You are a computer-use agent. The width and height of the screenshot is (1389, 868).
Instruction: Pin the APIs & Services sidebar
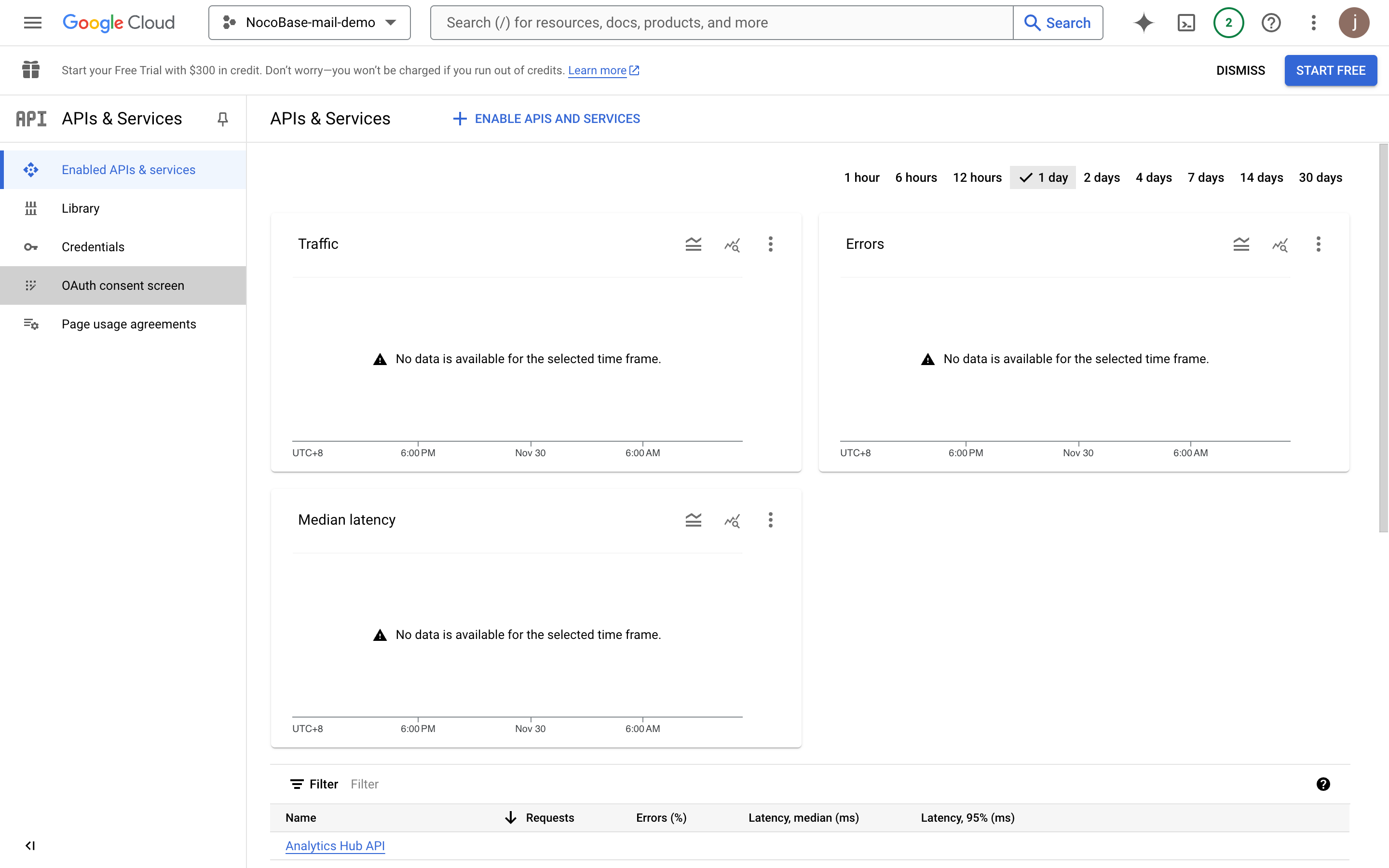223,119
